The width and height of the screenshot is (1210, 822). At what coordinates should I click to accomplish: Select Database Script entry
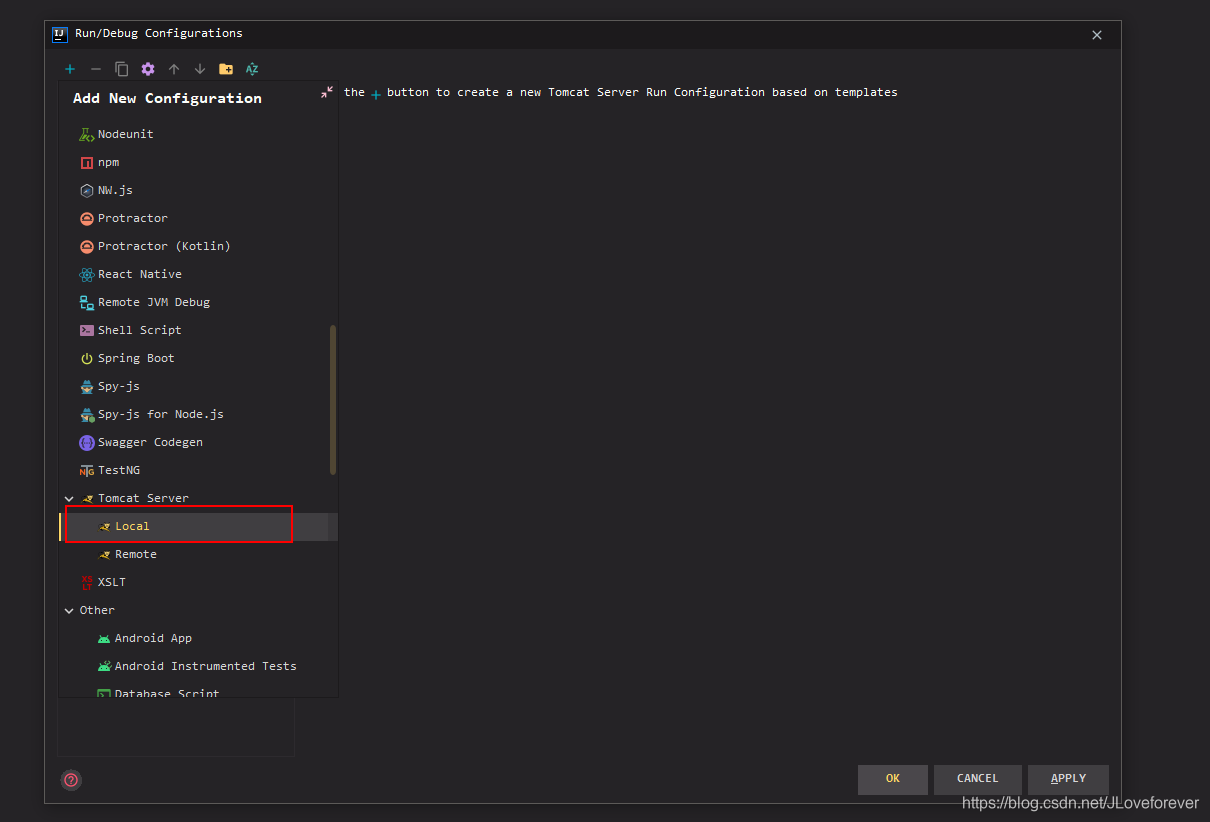[198, 691]
